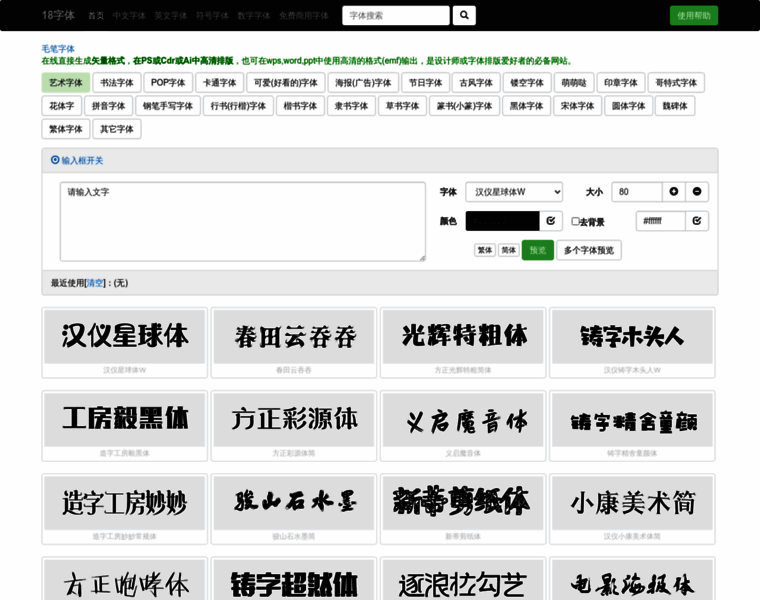Viewport: 760px width, 600px height.
Task: Click confirm icon next to #ffffff field
Action: pos(697,221)
